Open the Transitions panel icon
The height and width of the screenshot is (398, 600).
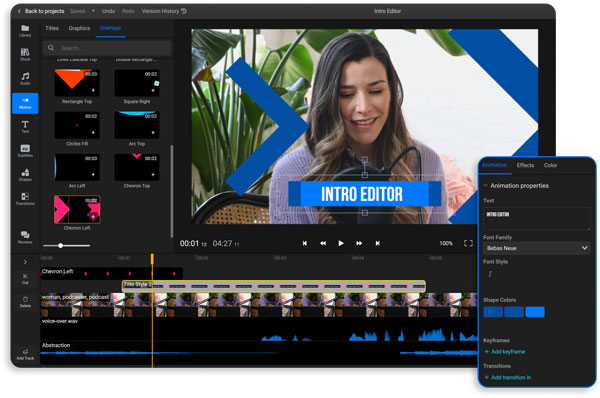[25, 199]
